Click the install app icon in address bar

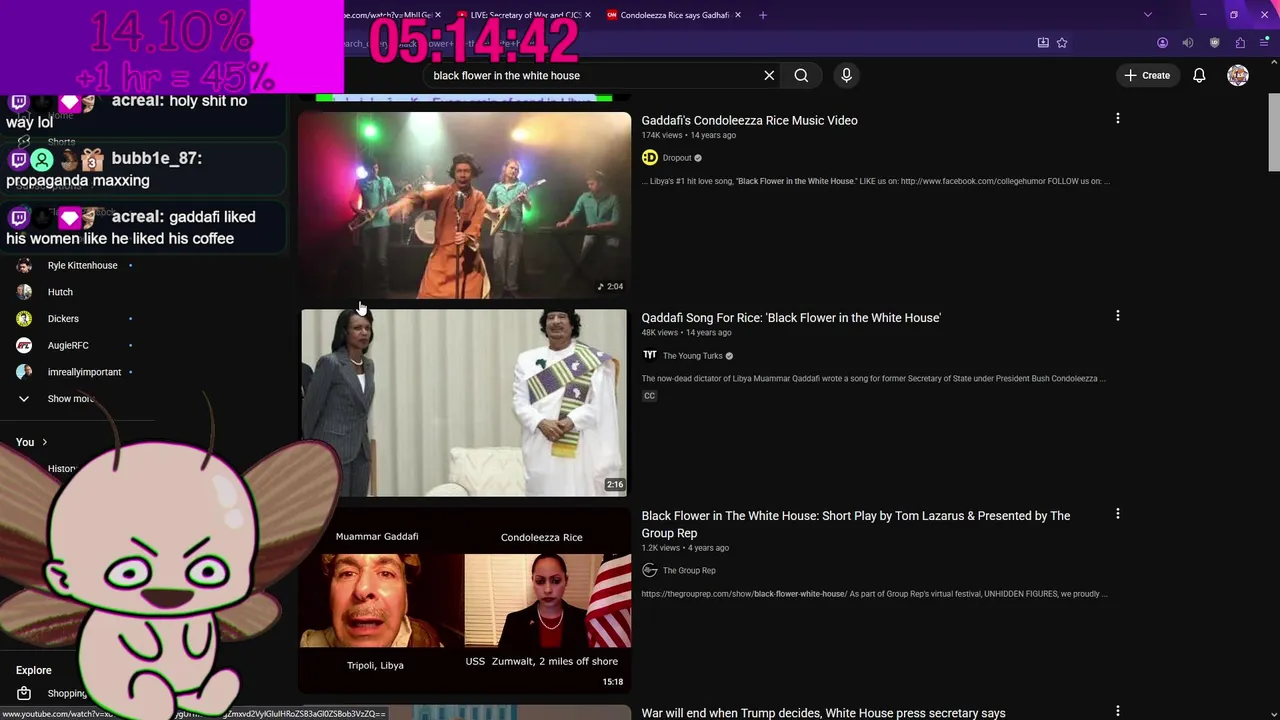click(x=1043, y=43)
